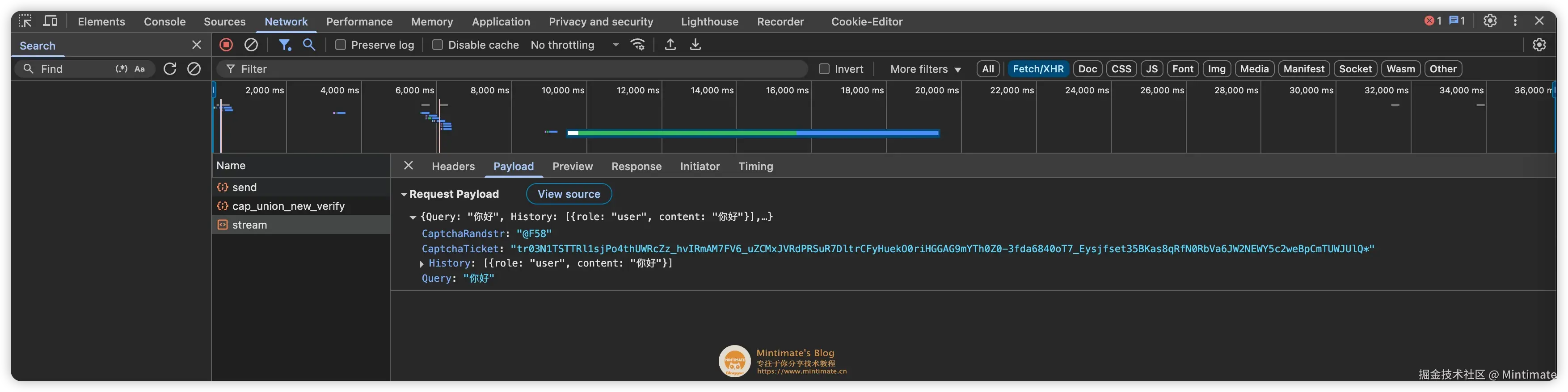
Task: Switch to the Console panel
Action: tap(164, 21)
